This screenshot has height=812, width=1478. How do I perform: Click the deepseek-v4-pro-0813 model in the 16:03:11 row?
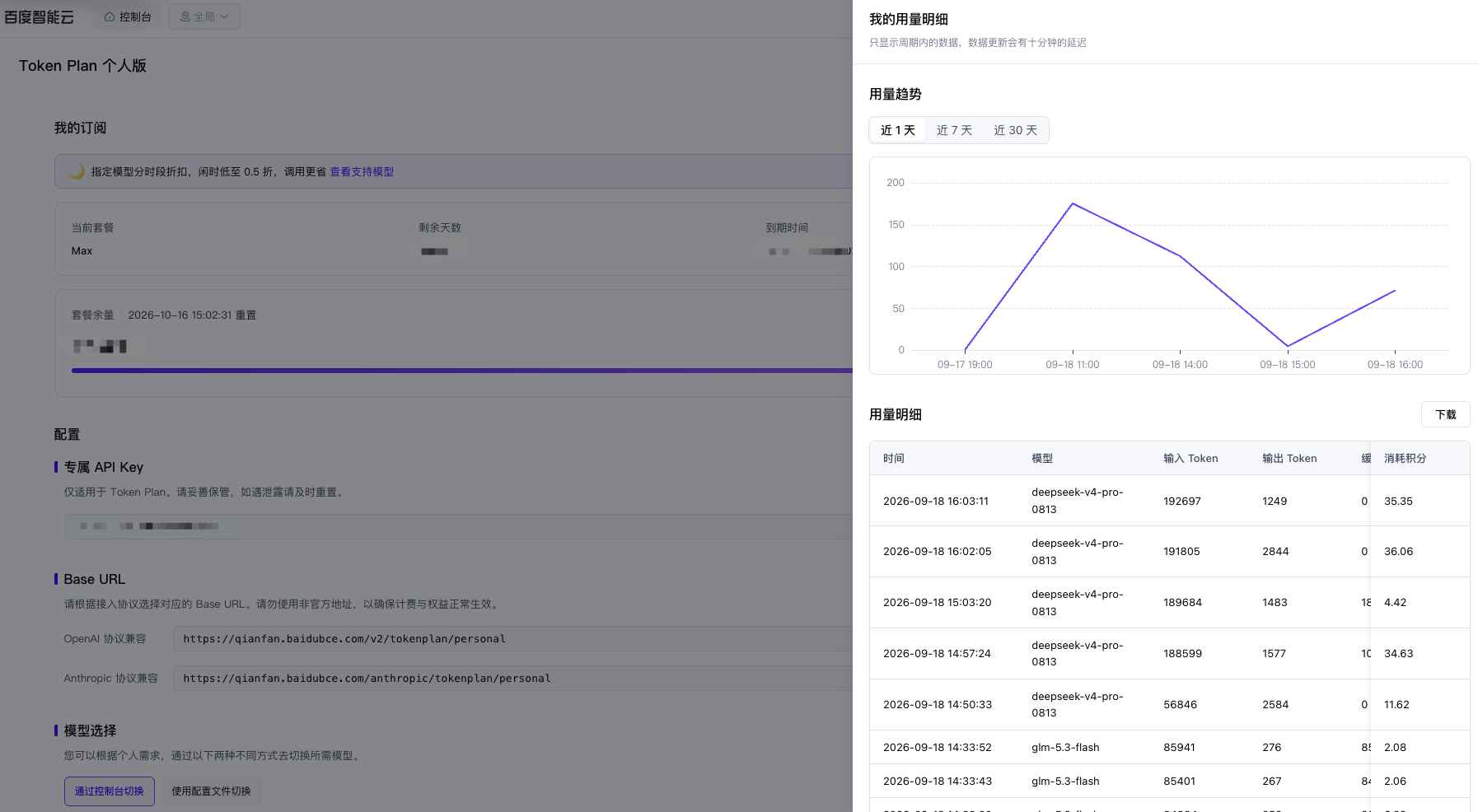click(1078, 501)
